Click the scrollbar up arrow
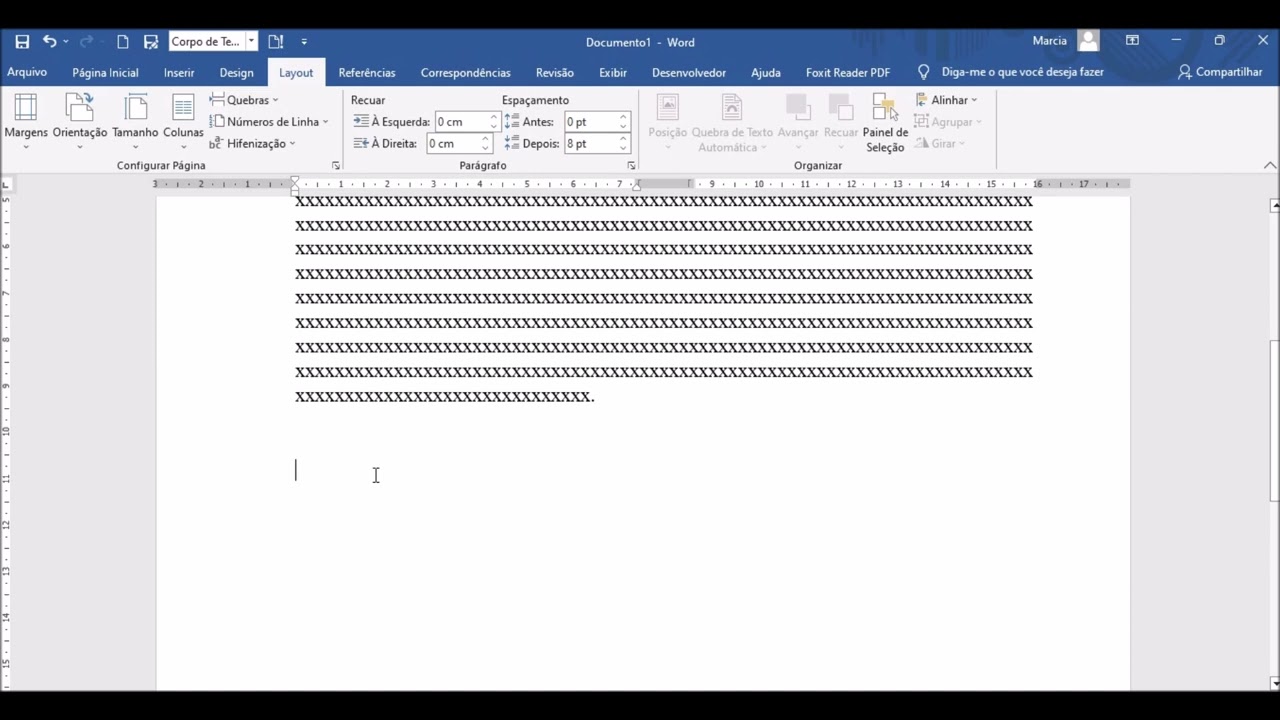 click(1274, 206)
